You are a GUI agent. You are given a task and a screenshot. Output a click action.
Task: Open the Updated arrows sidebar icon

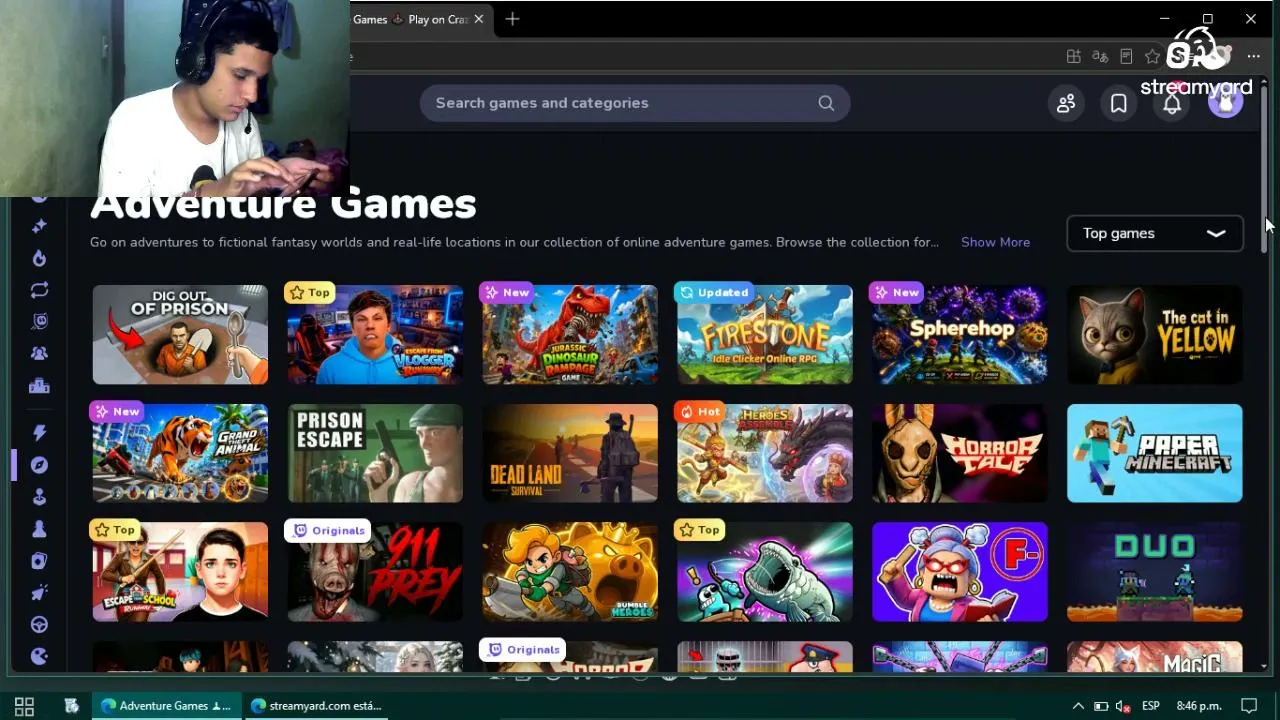(39, 290)
